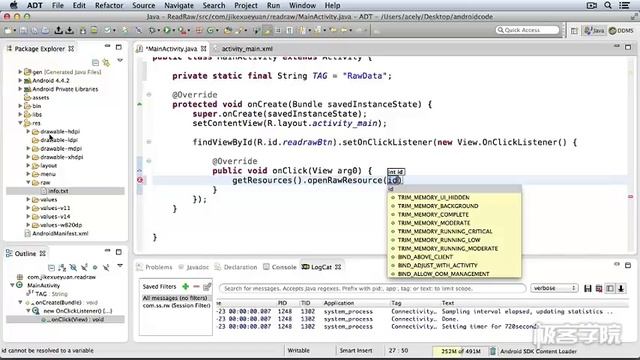The image size is (640, 360).
Task: Switch to the Problems tab
Action: 155,267
